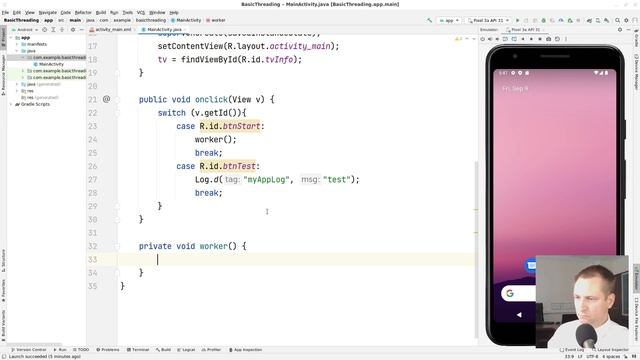
Task: Click the emulator volume up icon
Action: [x=490, y=39]
